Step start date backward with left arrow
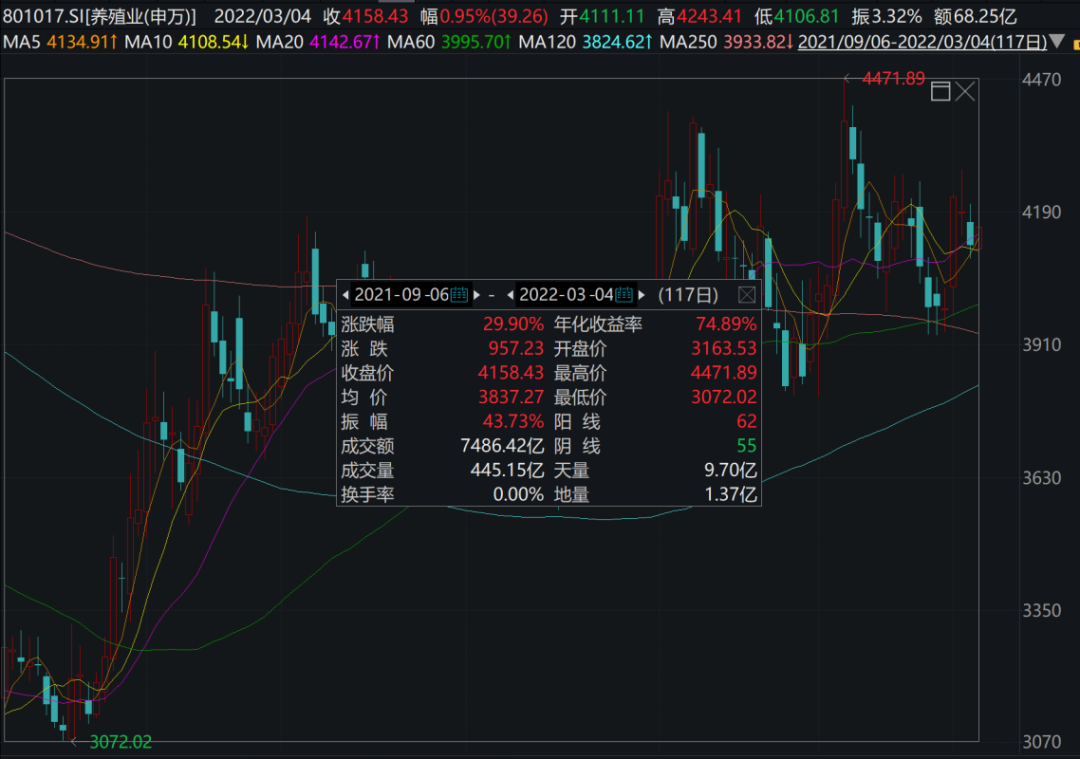Screen dimensions: 1080x759 (x=345, y=295)
